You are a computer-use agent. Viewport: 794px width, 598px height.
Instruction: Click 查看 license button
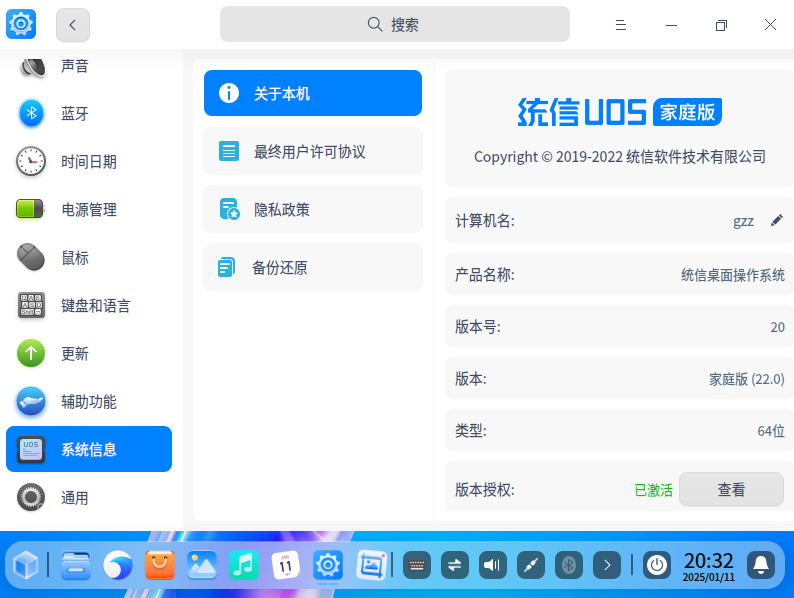pos(731,489)
